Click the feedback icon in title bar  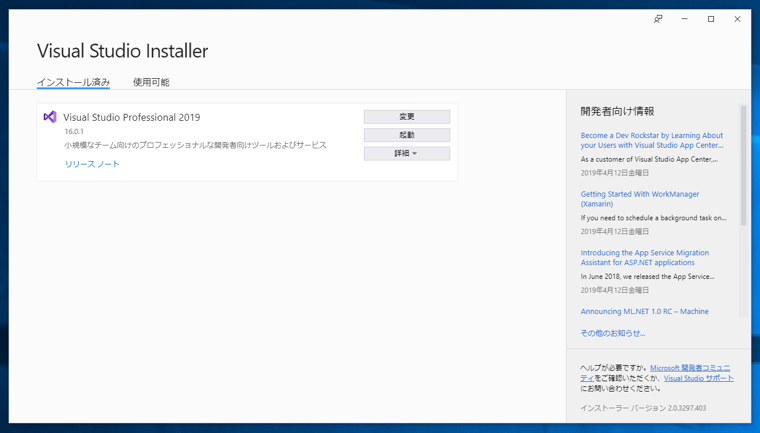coord(658,19)
